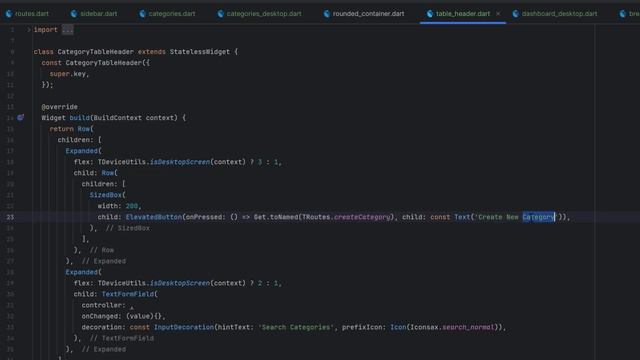The width and height of the screenshot is (640, 360).
Task: Click the @override annotation
Action: [x=60, y=107]
